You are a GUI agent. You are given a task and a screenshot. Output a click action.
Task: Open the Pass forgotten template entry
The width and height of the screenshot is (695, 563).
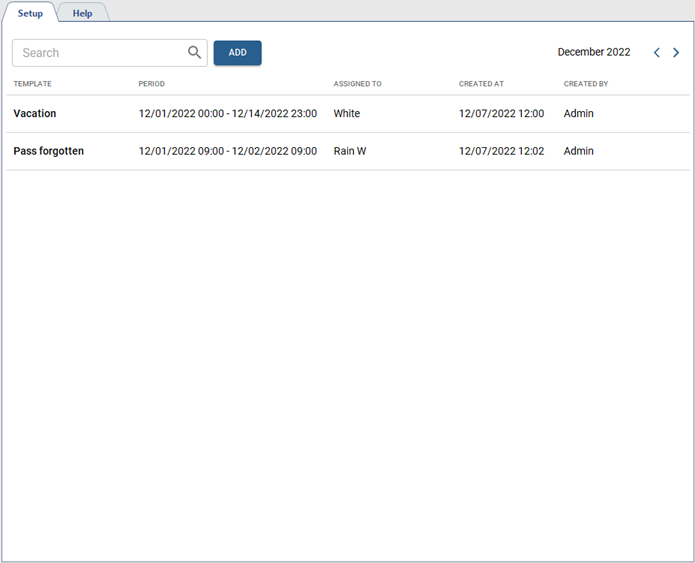tap(49, 151)
